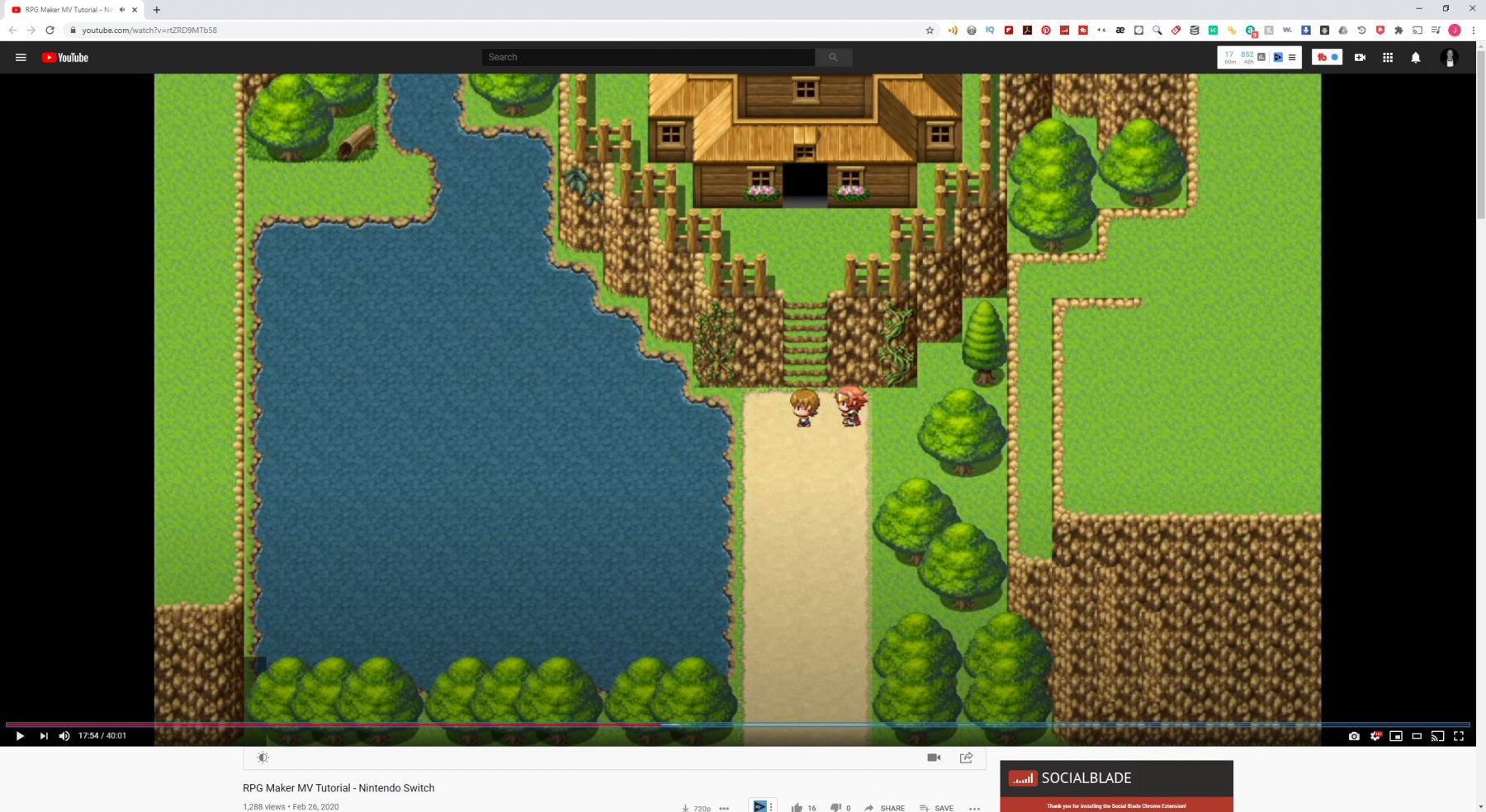
Task: Focus the YouTube search box
Action: (648, 57)
